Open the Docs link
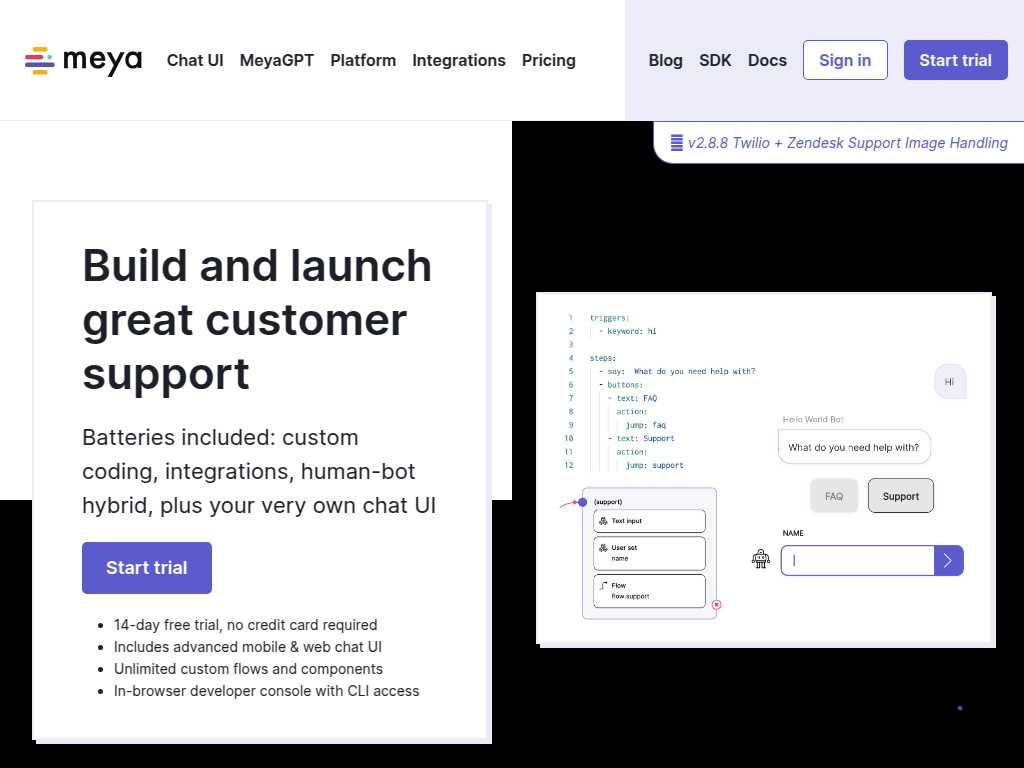 [x=767, y=60]
